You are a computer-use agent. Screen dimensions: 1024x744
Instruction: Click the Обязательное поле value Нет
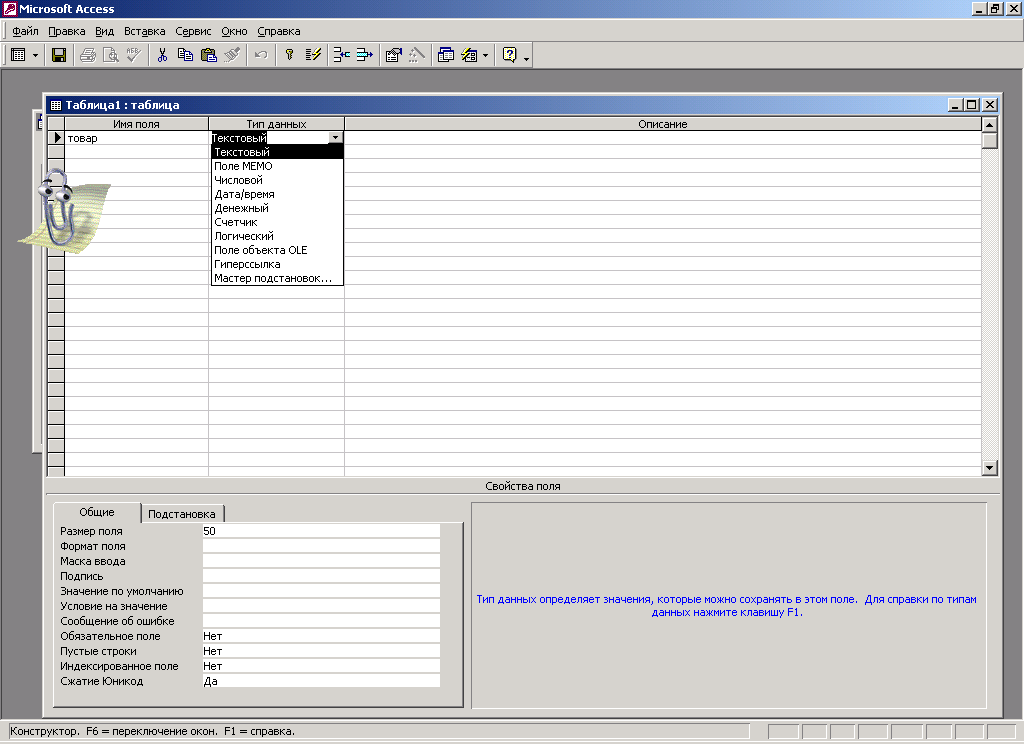pos(321,636)
